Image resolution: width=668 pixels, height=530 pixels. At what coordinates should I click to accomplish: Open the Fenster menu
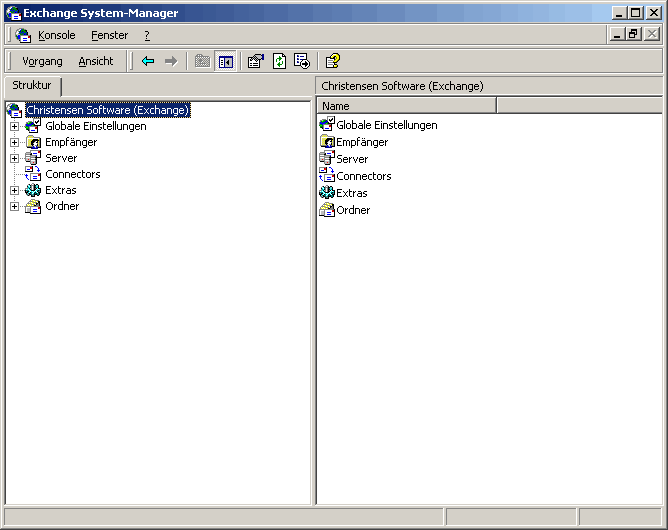109,35
